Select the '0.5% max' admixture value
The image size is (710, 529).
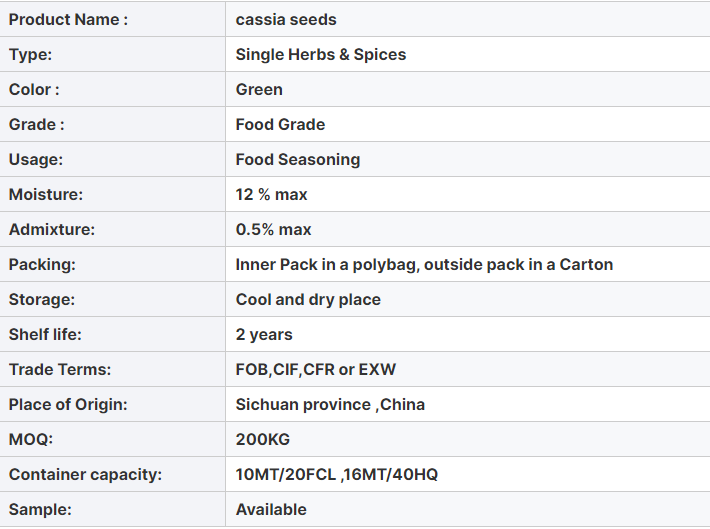coord(273,229)
